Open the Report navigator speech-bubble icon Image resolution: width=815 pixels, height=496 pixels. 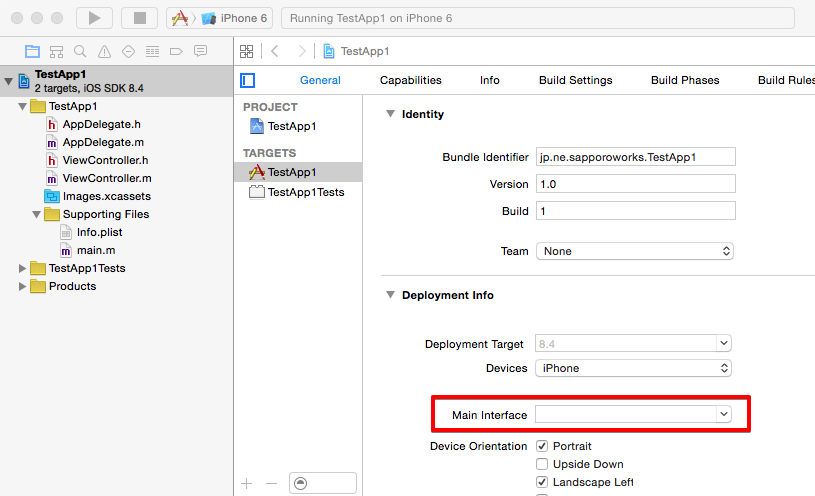click(x=200, y=51)
